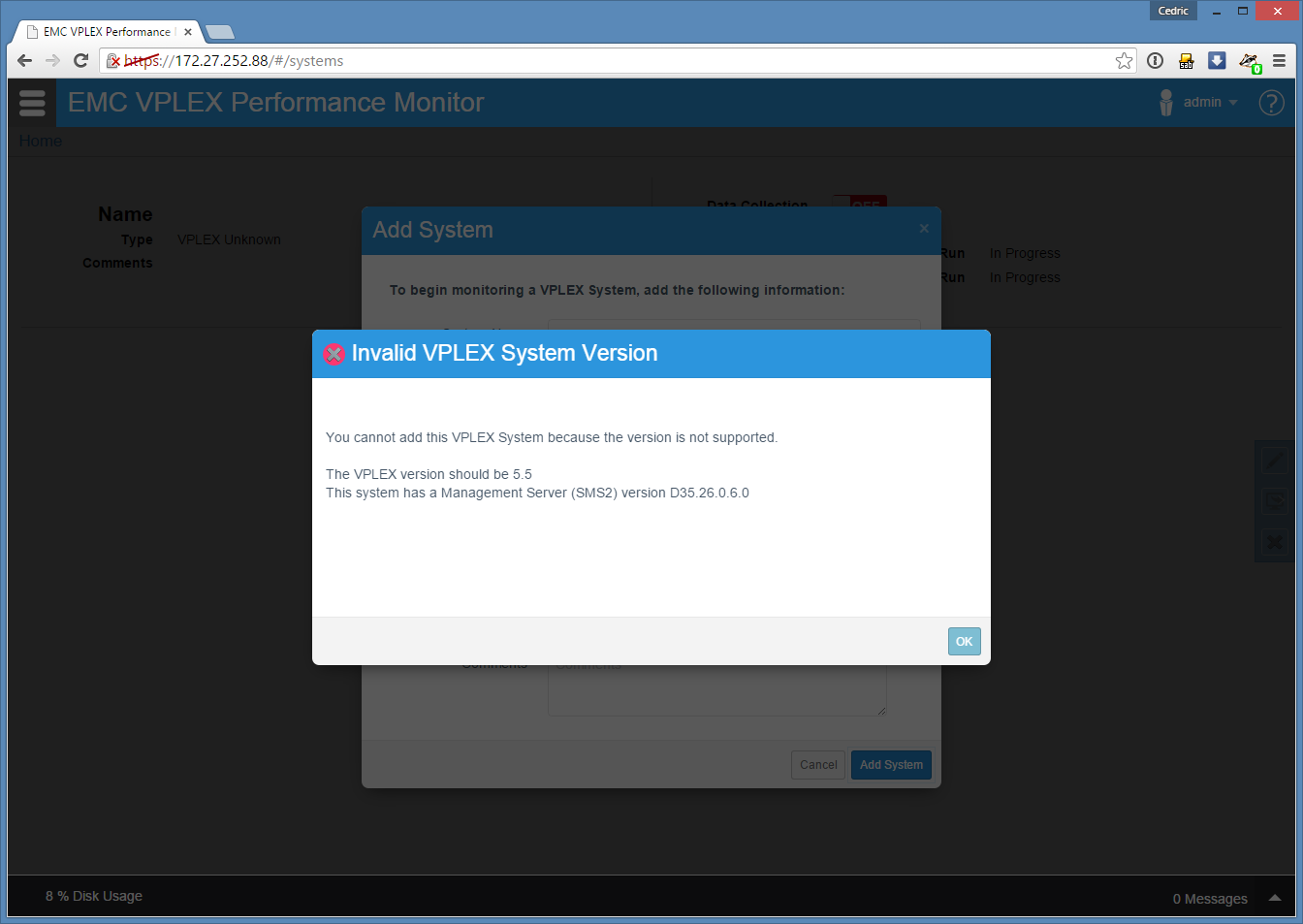Open the Chrome menu button
The height and width of the screenshot is (924, 1303).
click(1279, 61)
